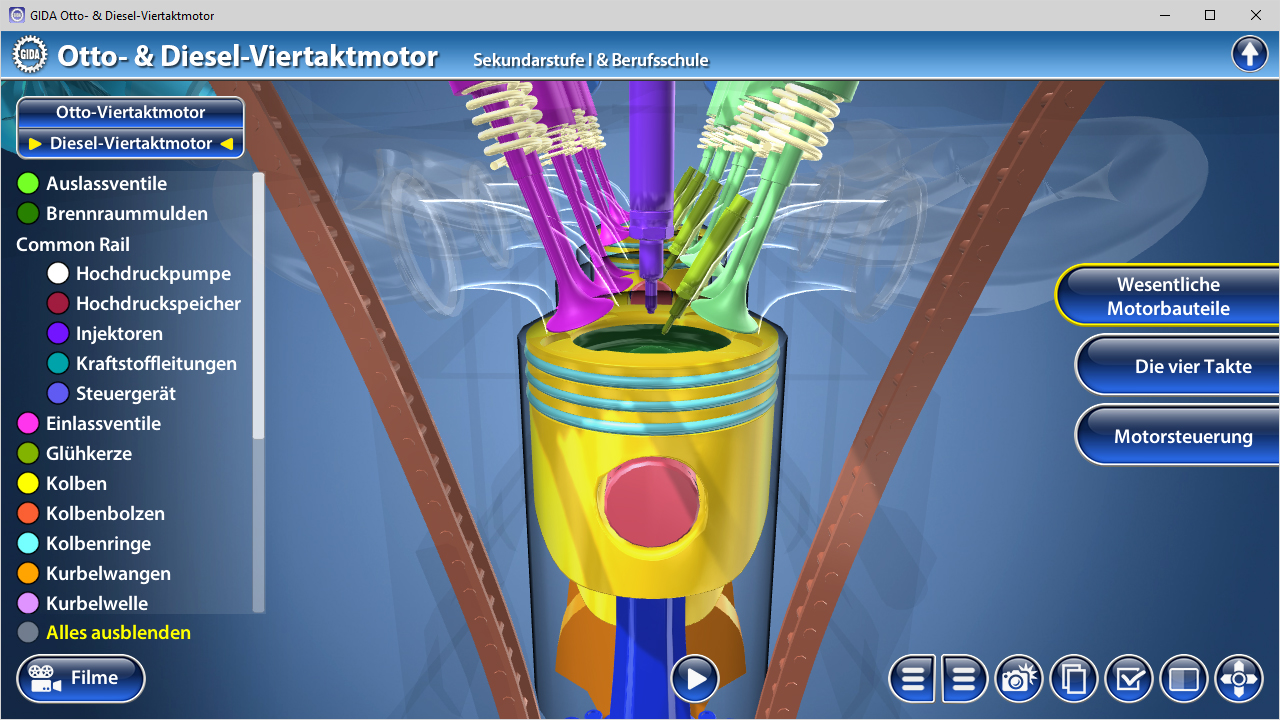1280x720 pixels.
Task: Click Alles ausblenden to hide all parts
Action: coord(118,633)
